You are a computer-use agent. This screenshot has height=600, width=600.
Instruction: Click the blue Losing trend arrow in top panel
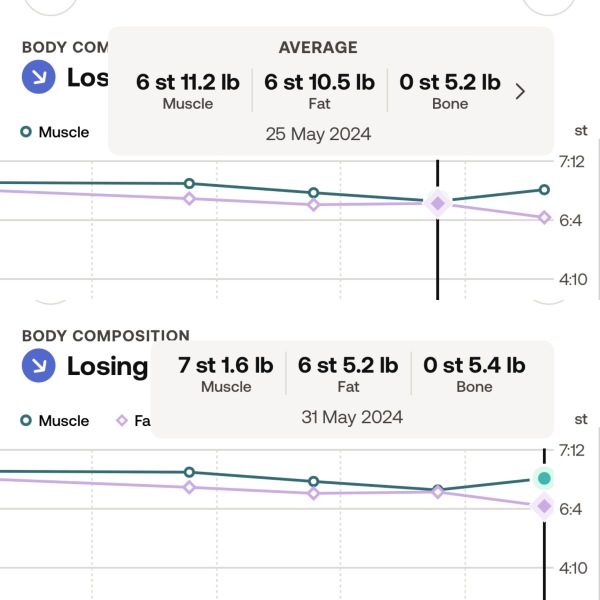click(x=38, y=77)
